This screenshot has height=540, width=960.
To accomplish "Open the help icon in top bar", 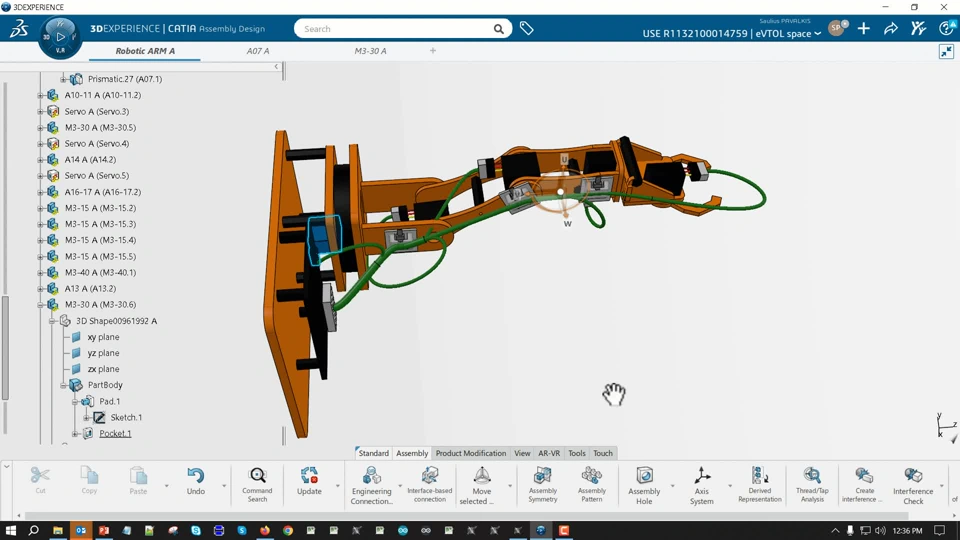I will click(x=947, y=28).
